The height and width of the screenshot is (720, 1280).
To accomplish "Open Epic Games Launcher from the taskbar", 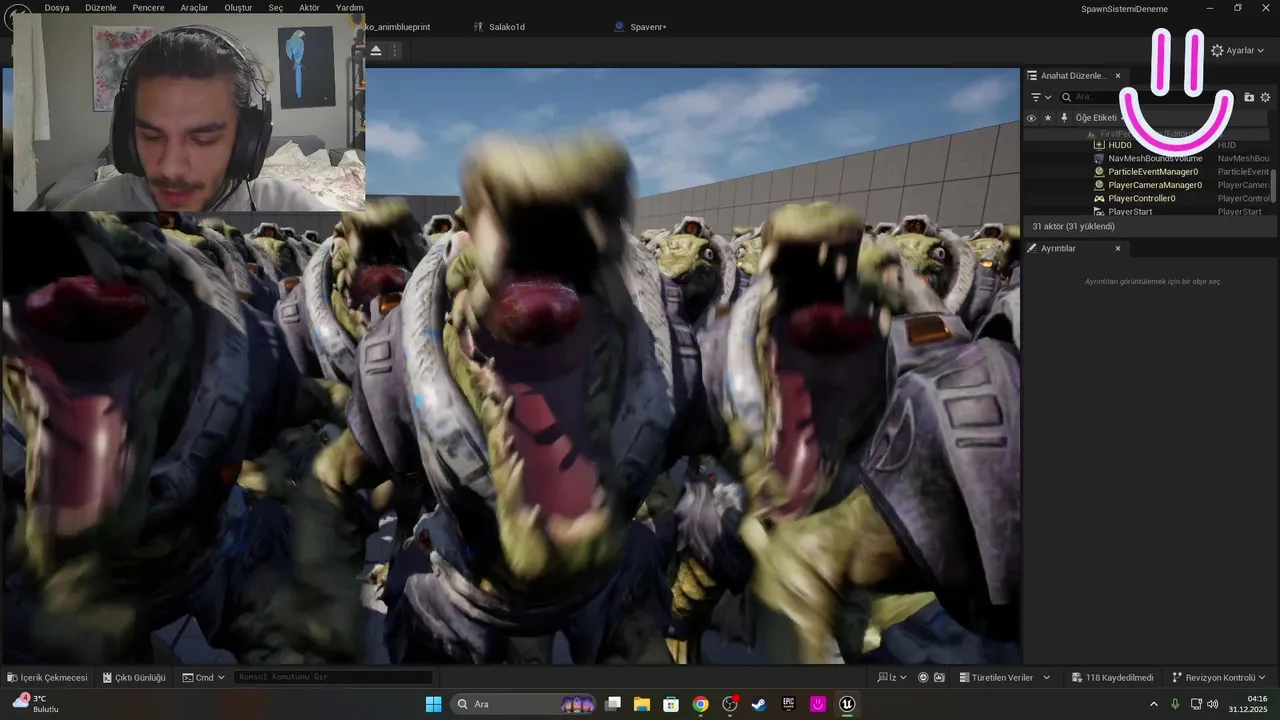I will point(788,704).
